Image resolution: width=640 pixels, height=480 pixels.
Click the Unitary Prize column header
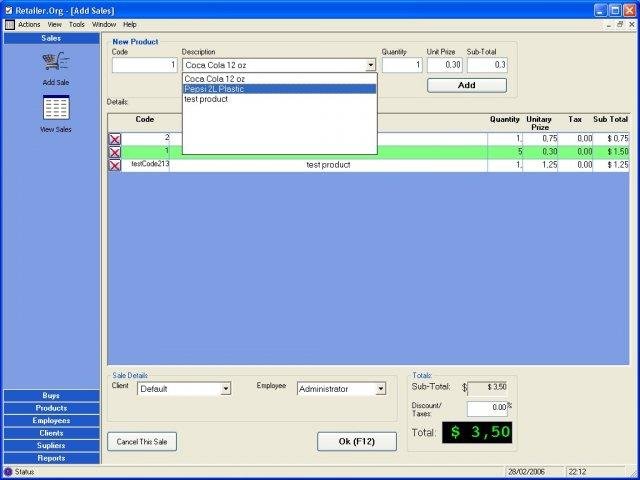(x=539, y=123)
